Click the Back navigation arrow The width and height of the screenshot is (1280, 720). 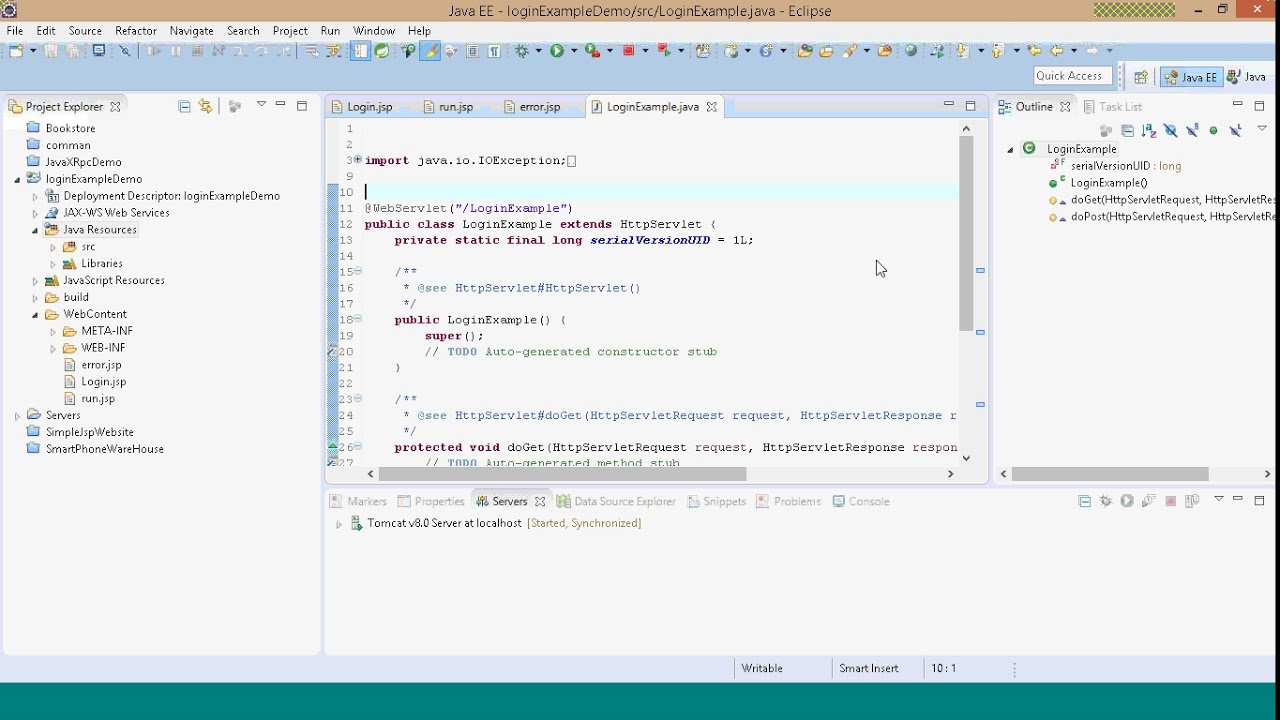tap(1056, 50)
